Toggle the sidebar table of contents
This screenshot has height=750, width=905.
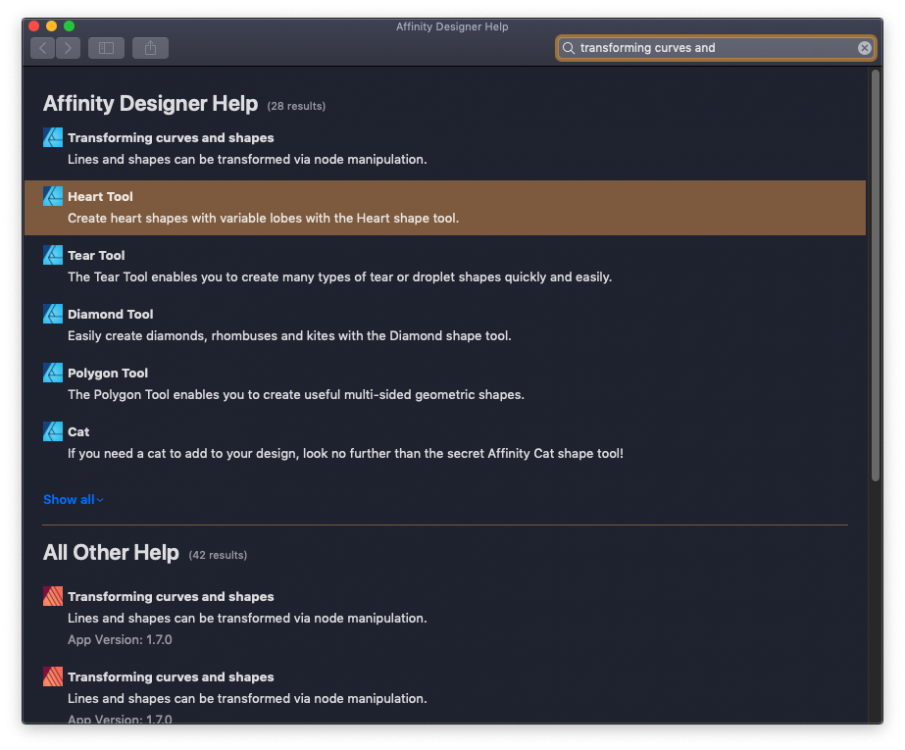tap(106, 48)
